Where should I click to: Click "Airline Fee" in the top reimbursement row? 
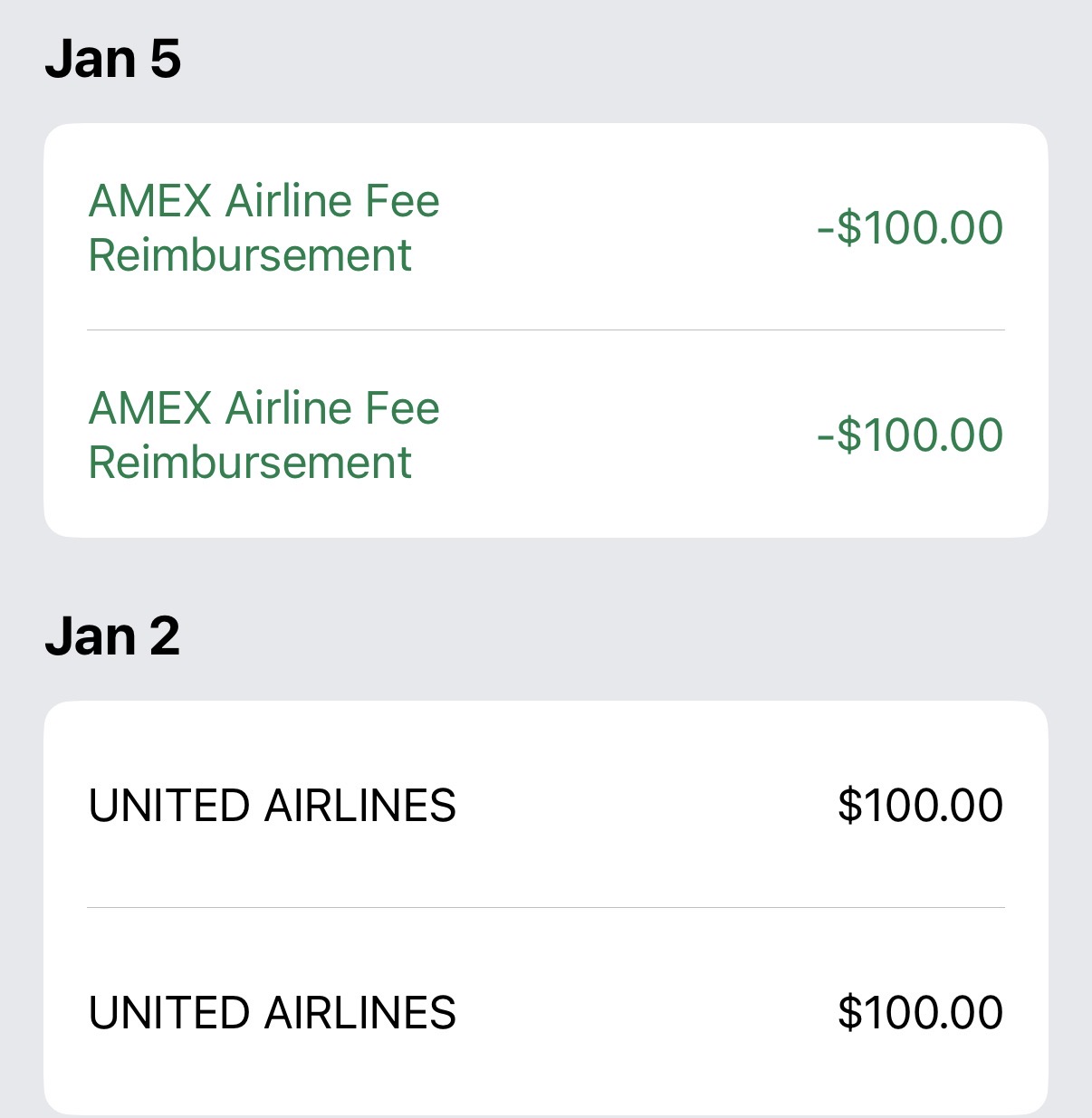(332, 201)
